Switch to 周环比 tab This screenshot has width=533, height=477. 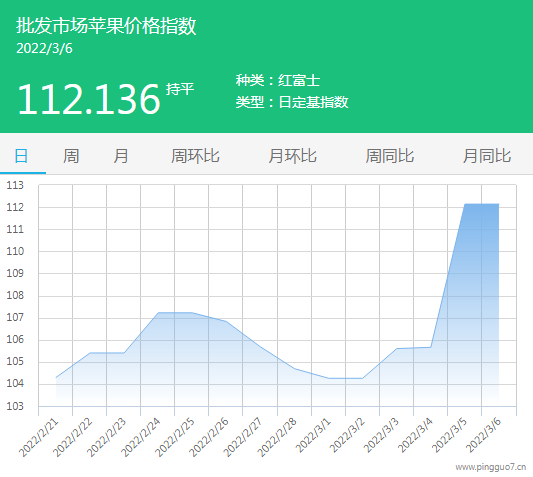(195, 156)
